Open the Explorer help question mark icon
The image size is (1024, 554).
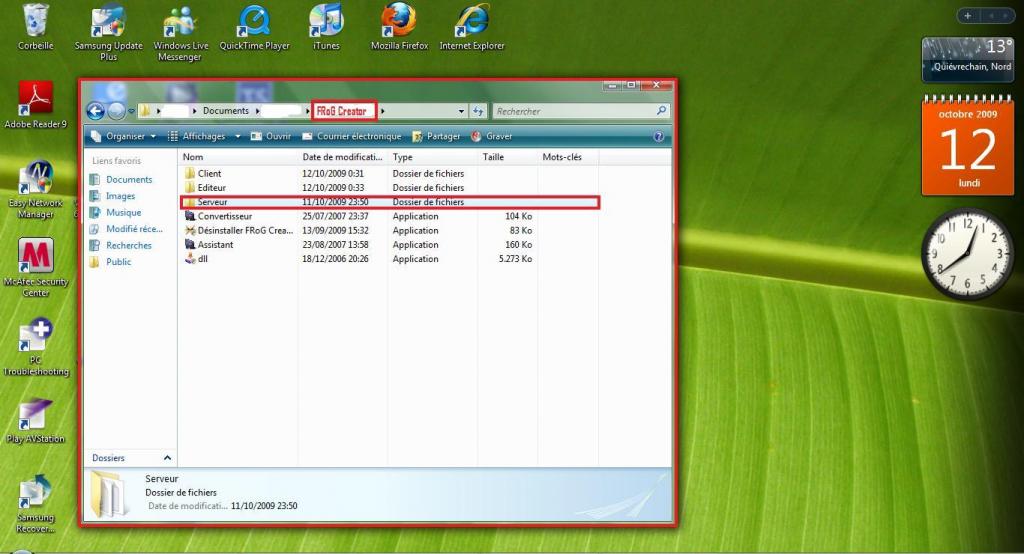658,137
